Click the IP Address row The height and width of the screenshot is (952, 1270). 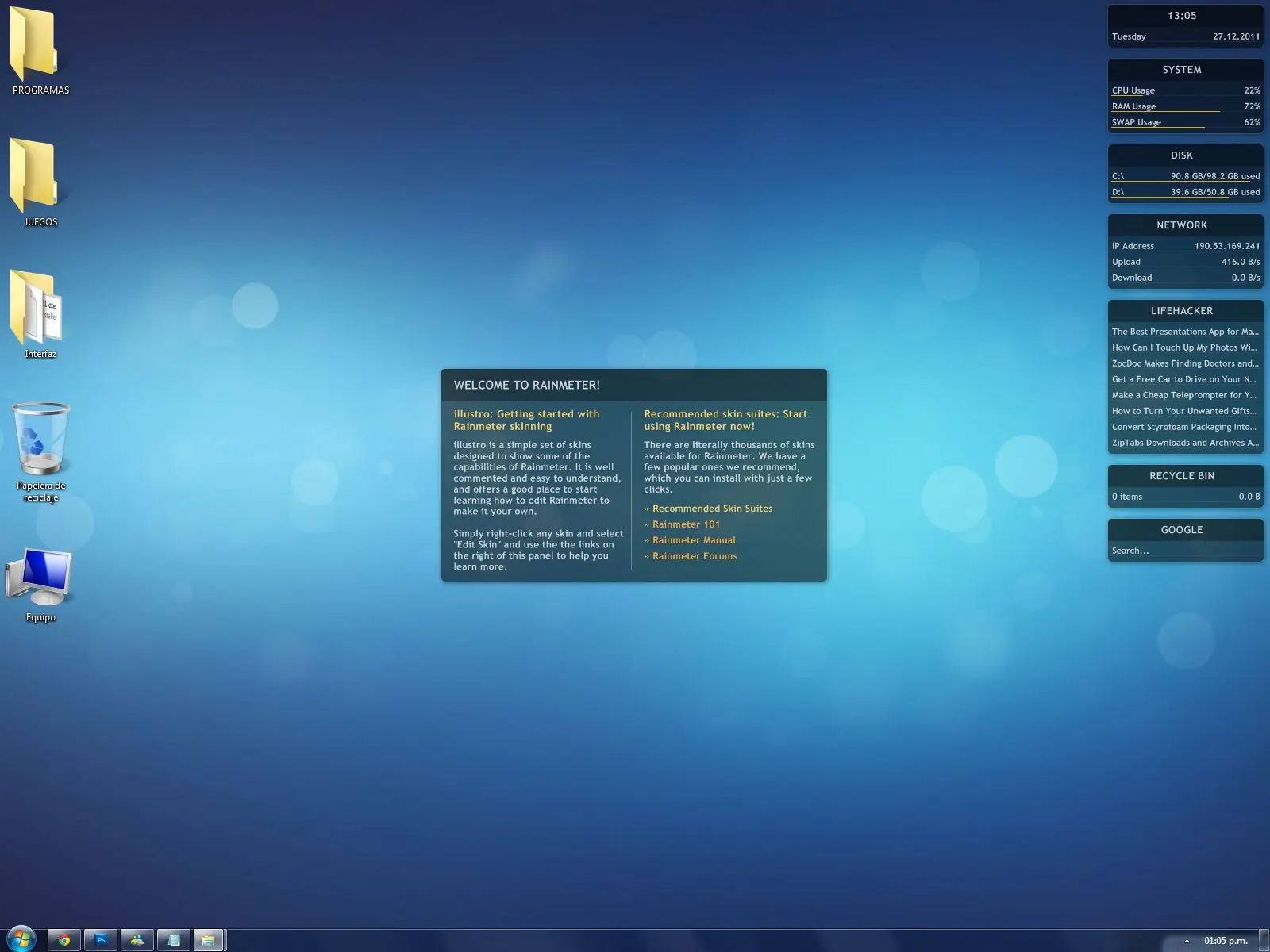click(x=1185, y=246)
